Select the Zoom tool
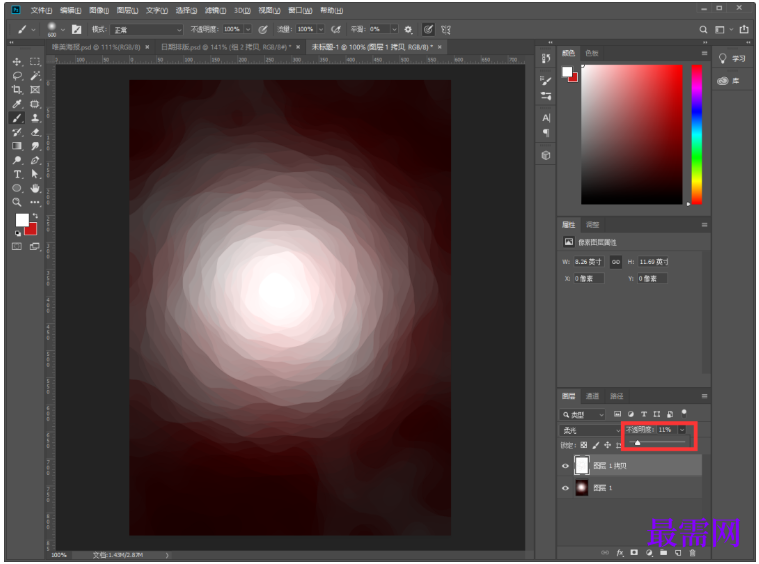The height and width of the screenshot is (564, 759). pos(17,202)
